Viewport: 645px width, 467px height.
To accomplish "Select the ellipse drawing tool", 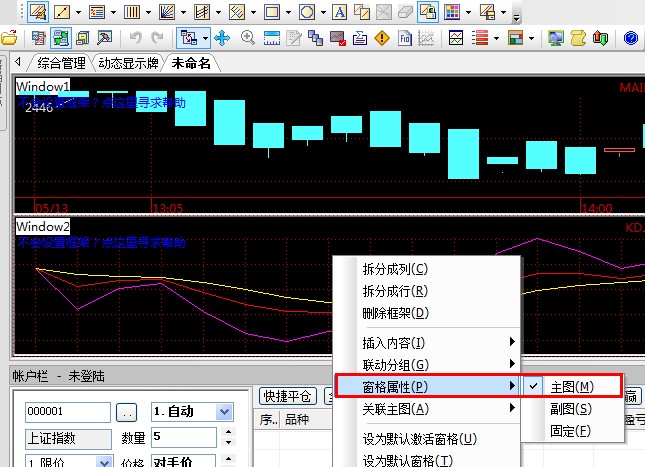I will (307, 13).
